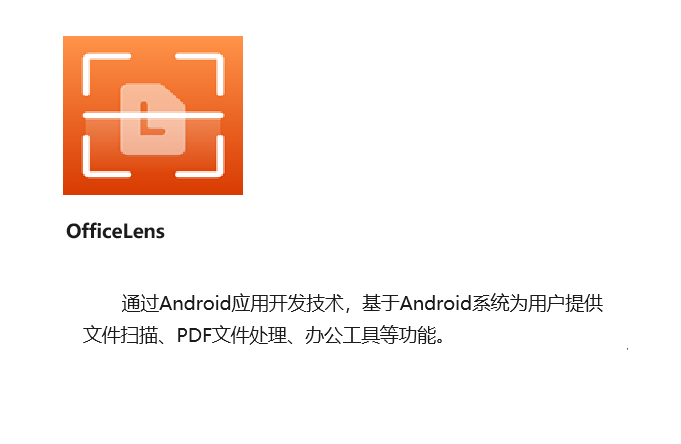Click the second Android word in the description
Screen dimensions: 681x444
pos(436,303)
